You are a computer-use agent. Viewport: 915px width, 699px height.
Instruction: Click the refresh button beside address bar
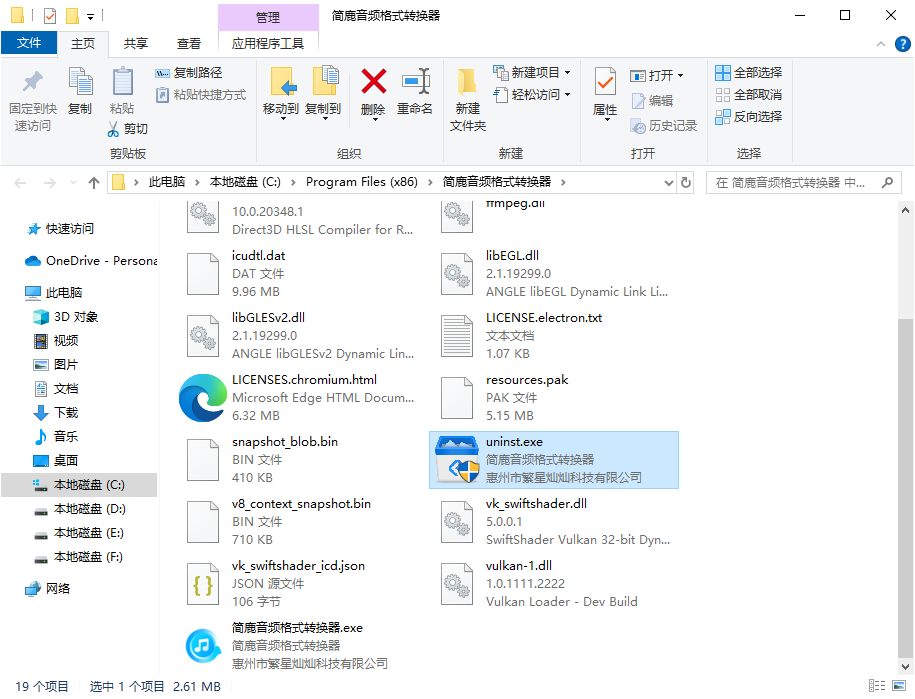click(x=686, y=183)
